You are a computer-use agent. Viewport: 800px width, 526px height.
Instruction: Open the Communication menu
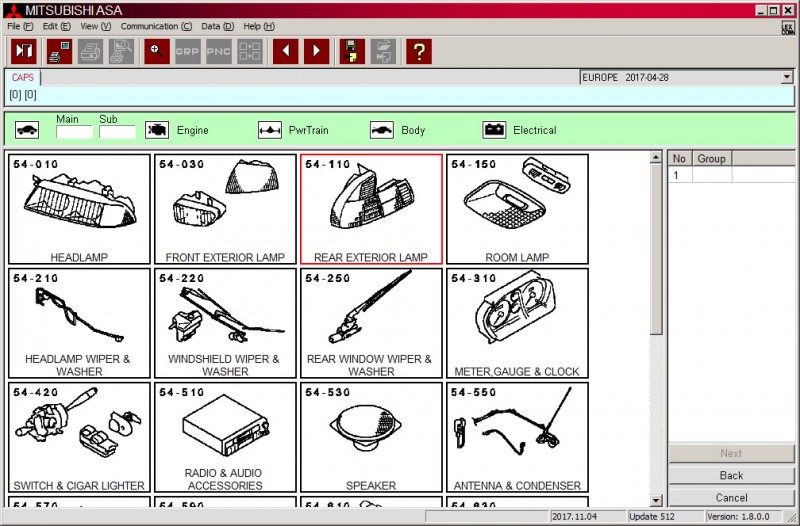coord(156,26)
